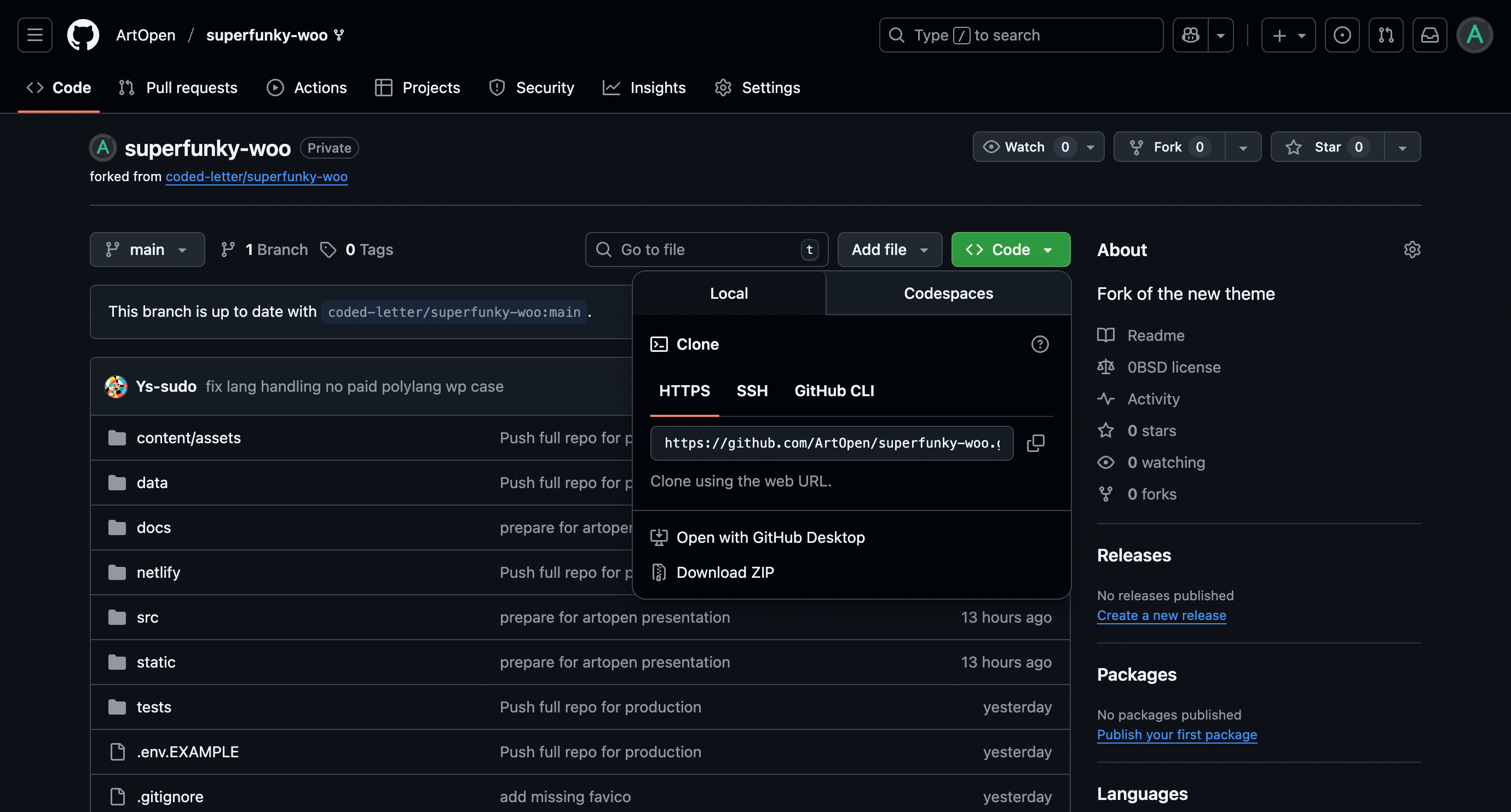The image size is (1511, 812).
Task: Open the pull requests icon in header
Action: tap(1386, 35)
